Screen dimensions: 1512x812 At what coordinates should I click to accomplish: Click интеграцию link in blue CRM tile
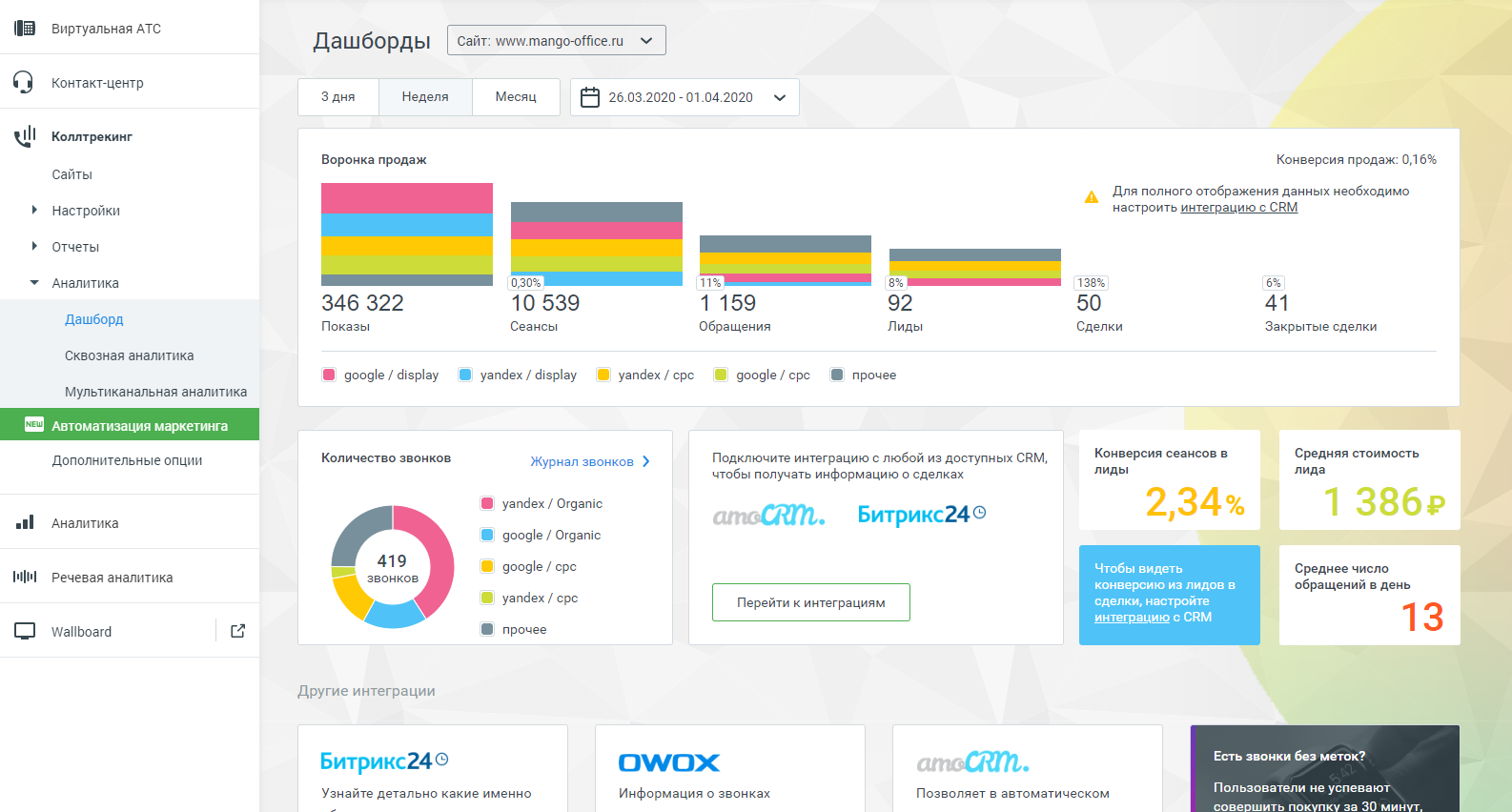point(1132,618)
